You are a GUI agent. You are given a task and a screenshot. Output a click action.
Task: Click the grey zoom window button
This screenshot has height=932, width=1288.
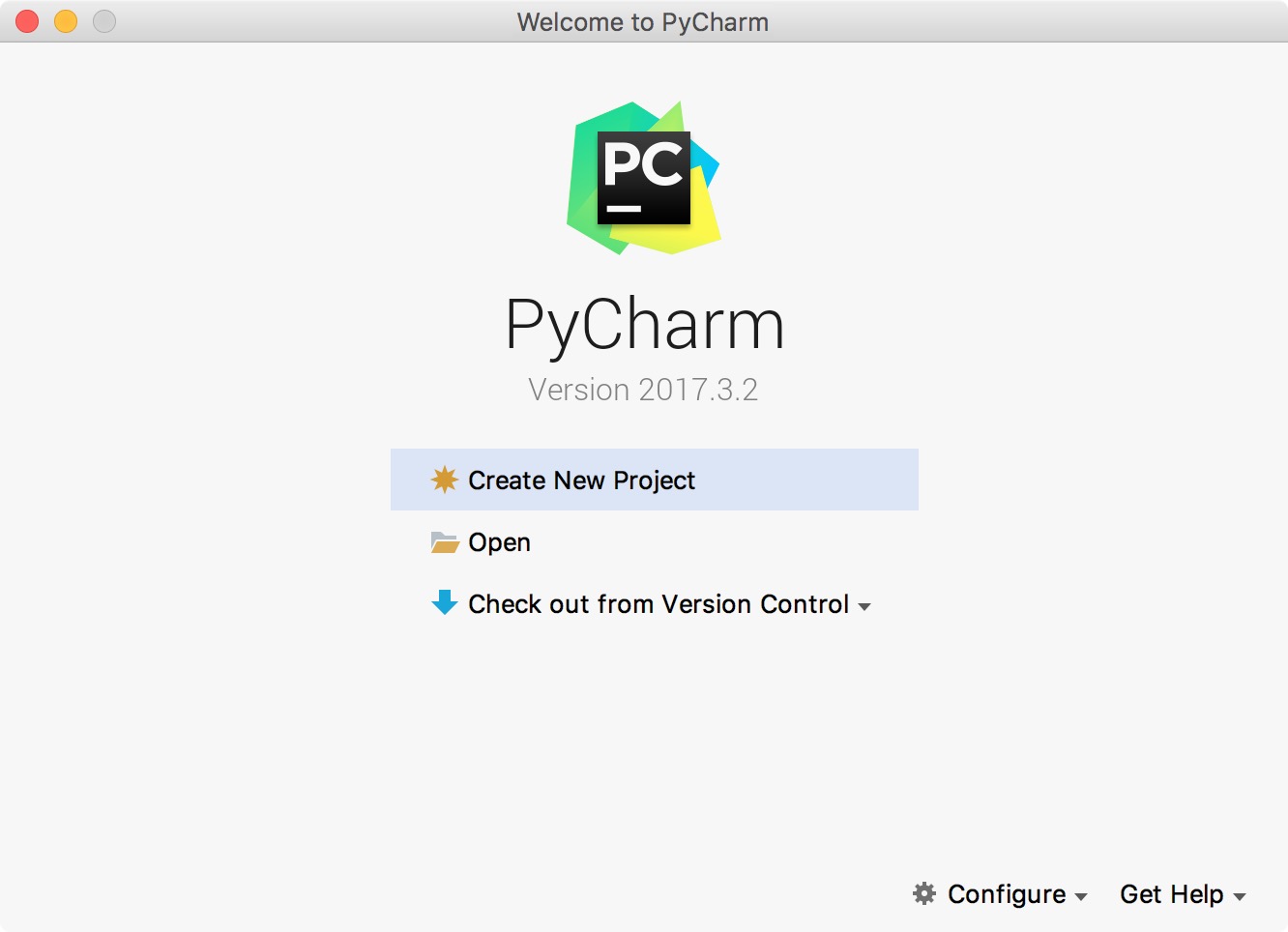point(102,20)
